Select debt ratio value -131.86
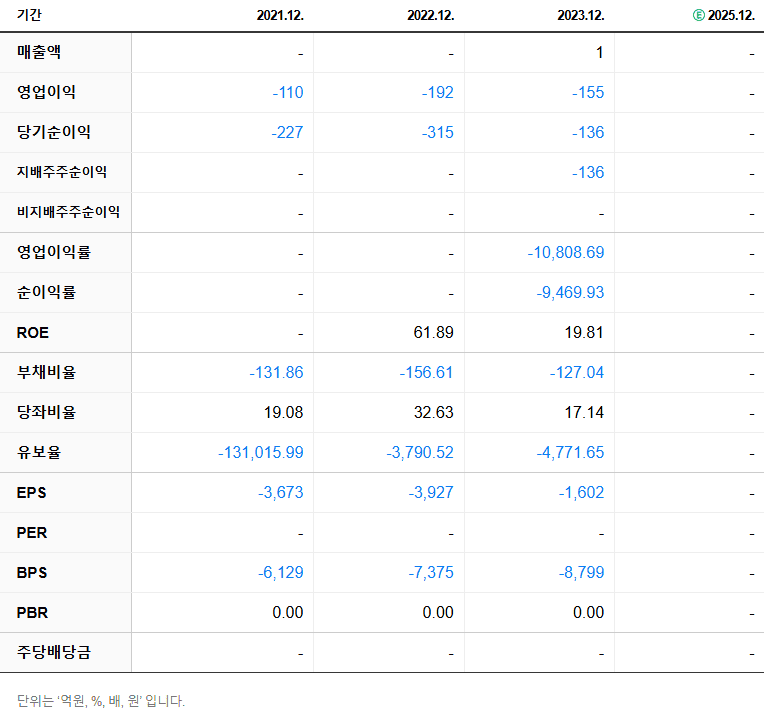The image size is (764, 712). click(276, 372)
